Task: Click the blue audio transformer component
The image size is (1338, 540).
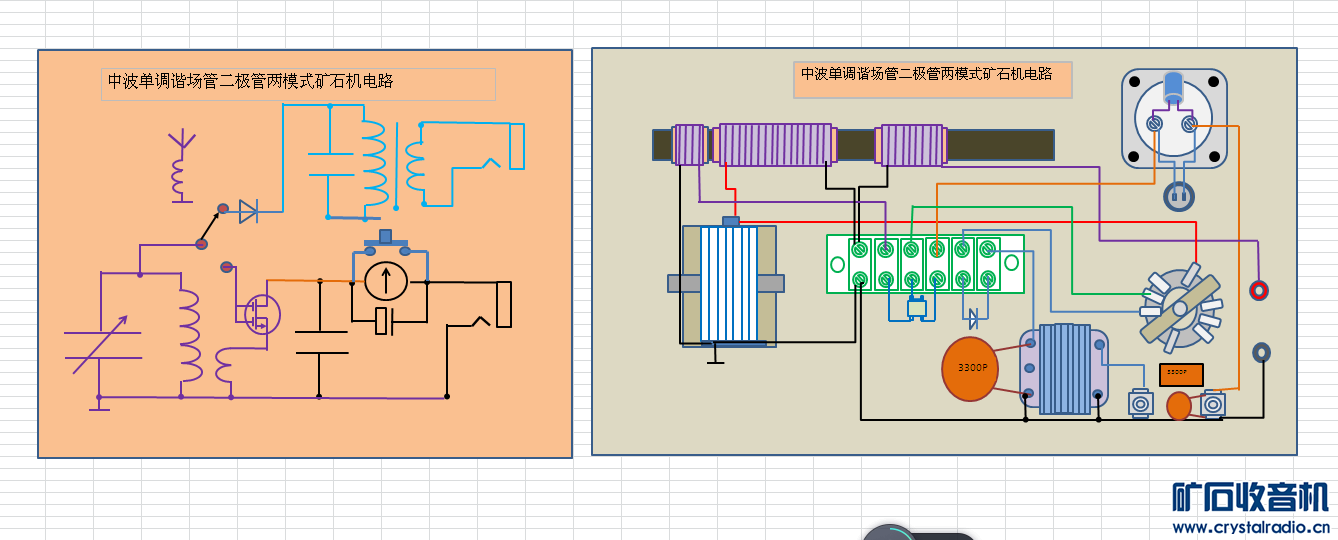Action: (1064, 369)
